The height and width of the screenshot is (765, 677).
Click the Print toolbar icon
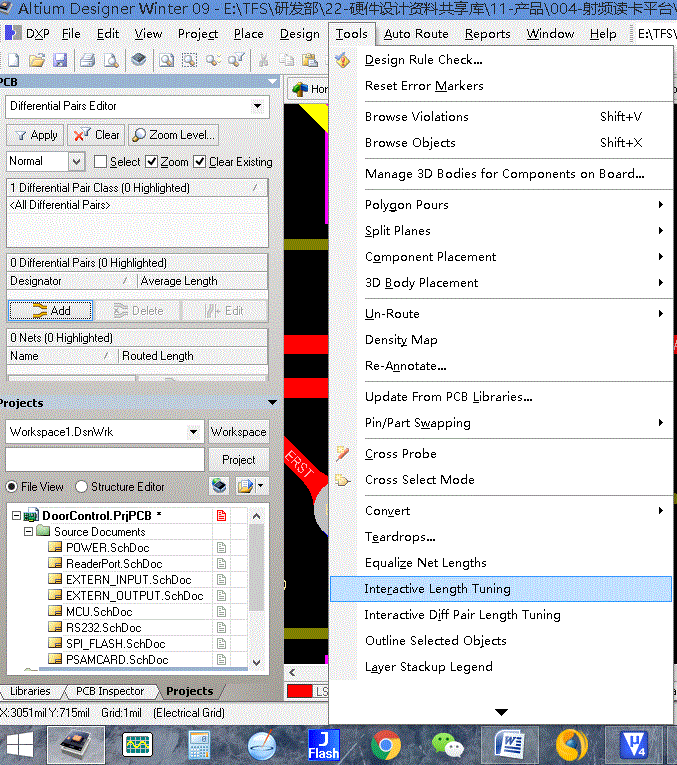point(87,60)
